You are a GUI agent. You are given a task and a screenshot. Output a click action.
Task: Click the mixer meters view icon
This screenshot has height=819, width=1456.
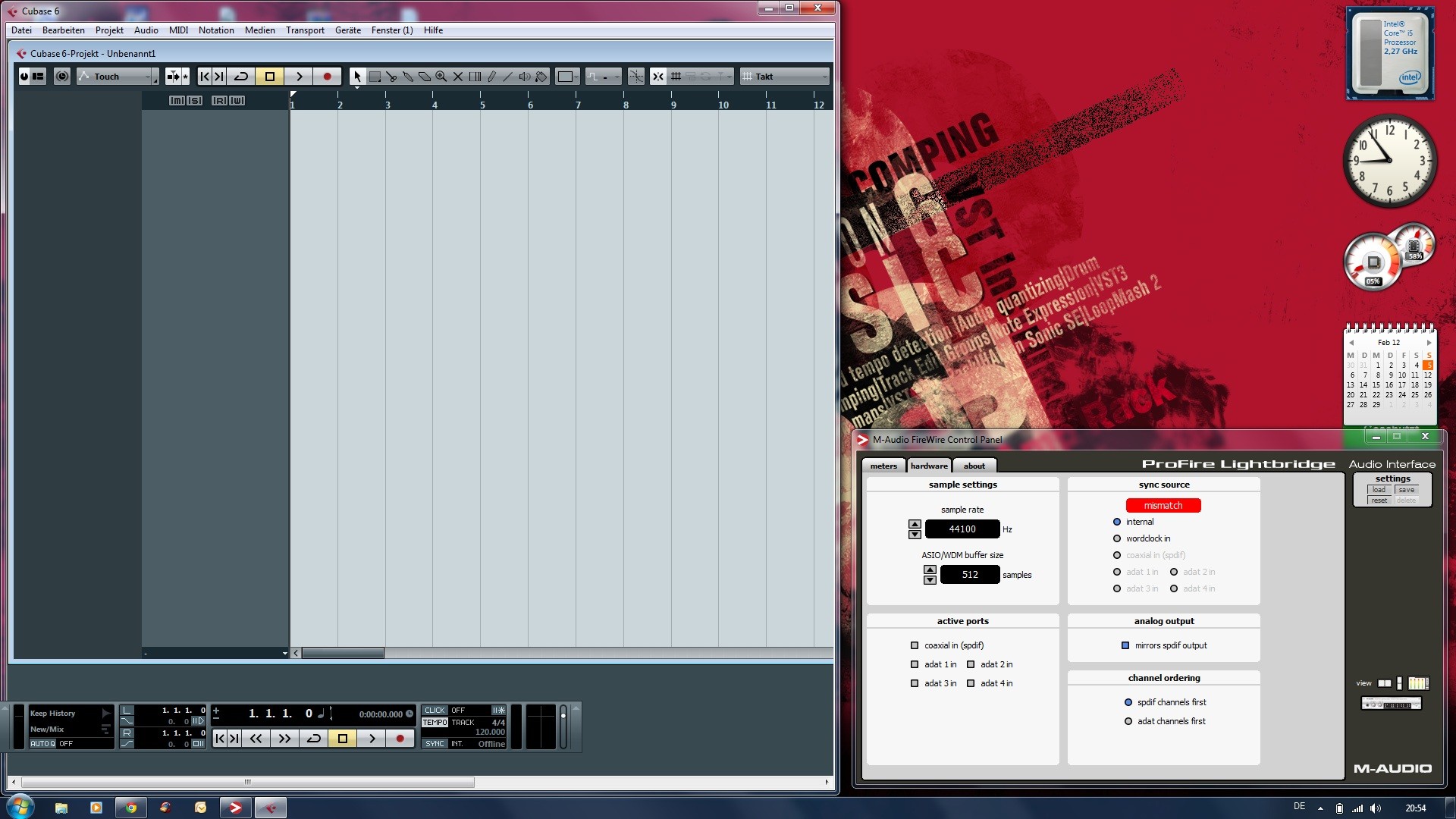point(1418,683)
